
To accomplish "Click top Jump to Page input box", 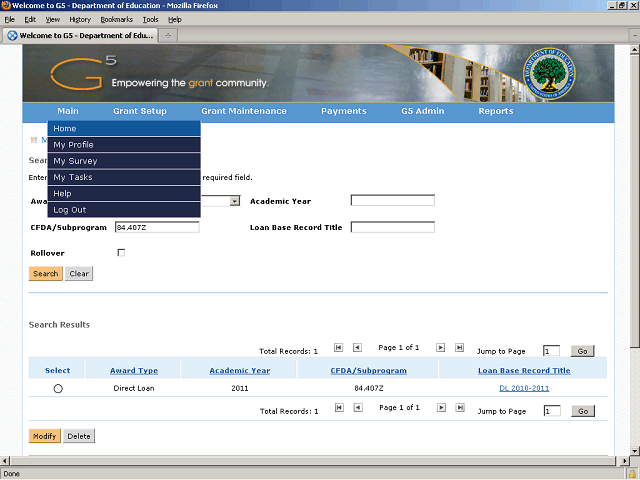I will 551,351.
